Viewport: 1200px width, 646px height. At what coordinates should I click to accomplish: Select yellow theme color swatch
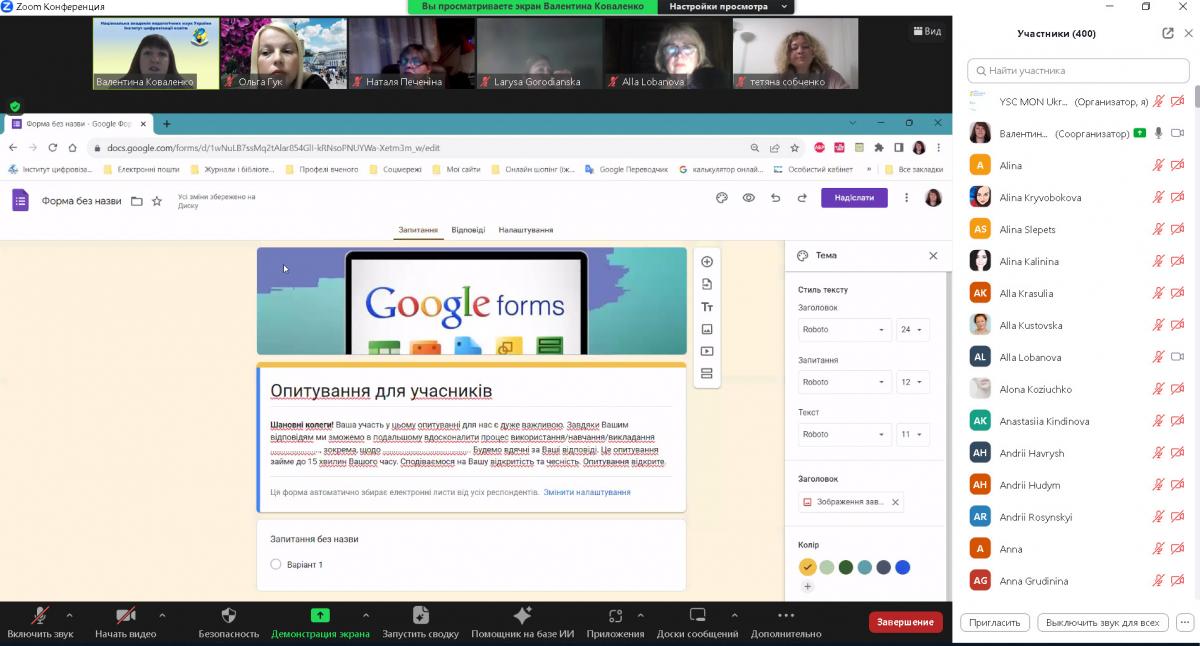808,567
